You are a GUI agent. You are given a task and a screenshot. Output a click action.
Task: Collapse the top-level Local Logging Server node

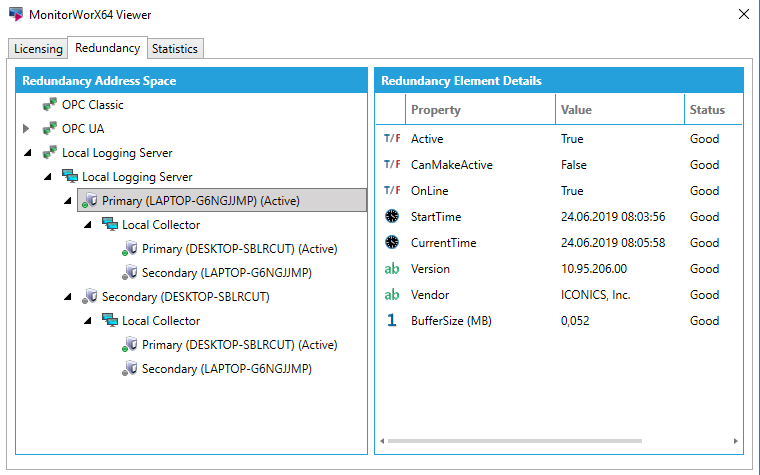(28, 153)
